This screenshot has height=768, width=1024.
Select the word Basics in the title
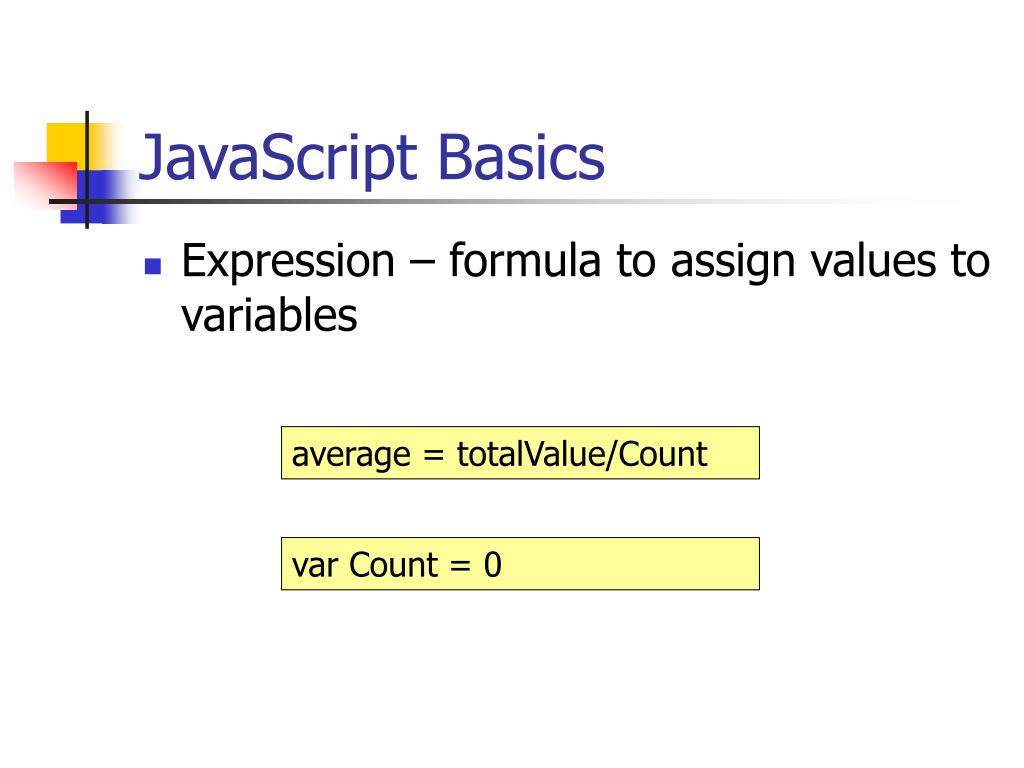point(520,157)
